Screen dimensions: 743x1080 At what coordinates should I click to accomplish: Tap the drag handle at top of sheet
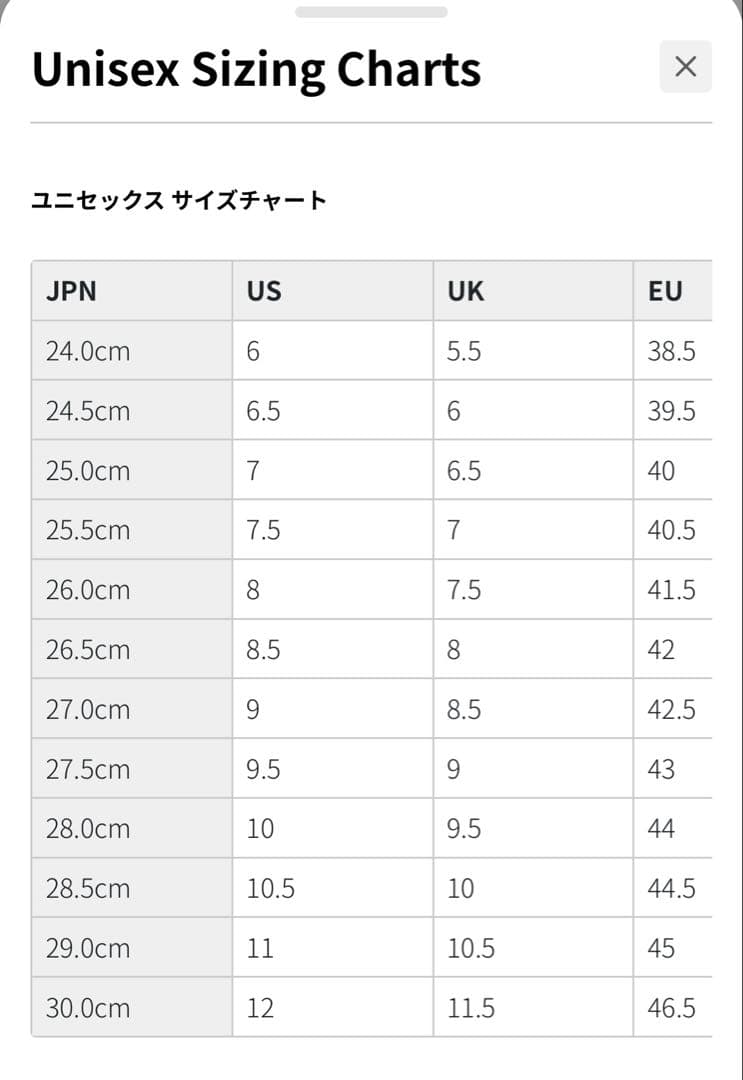tap(371, 12)
